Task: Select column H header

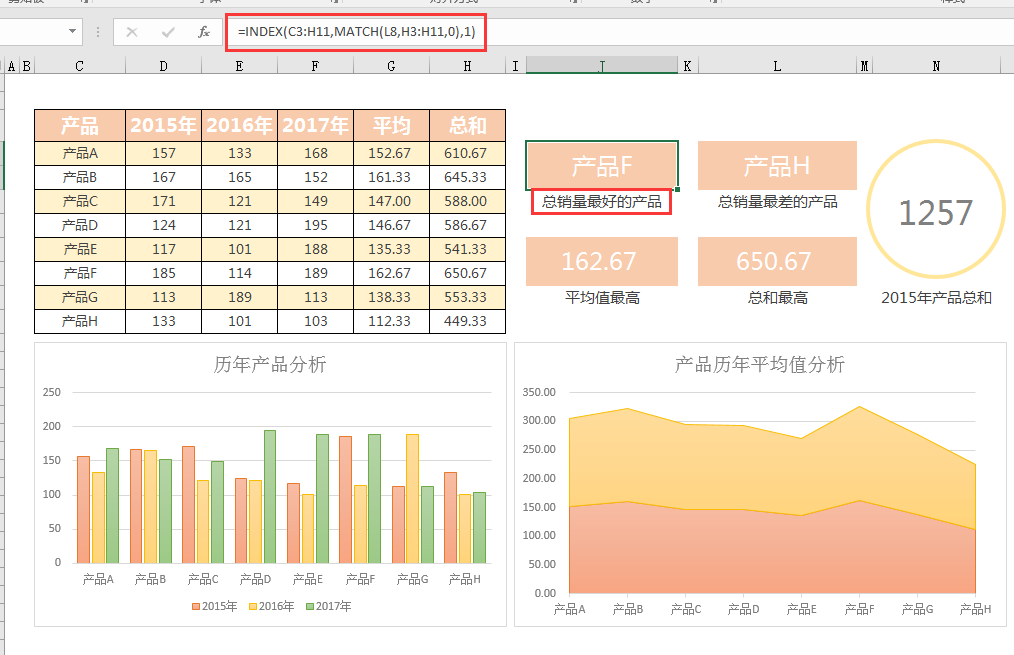Action: tap(468, 66)
